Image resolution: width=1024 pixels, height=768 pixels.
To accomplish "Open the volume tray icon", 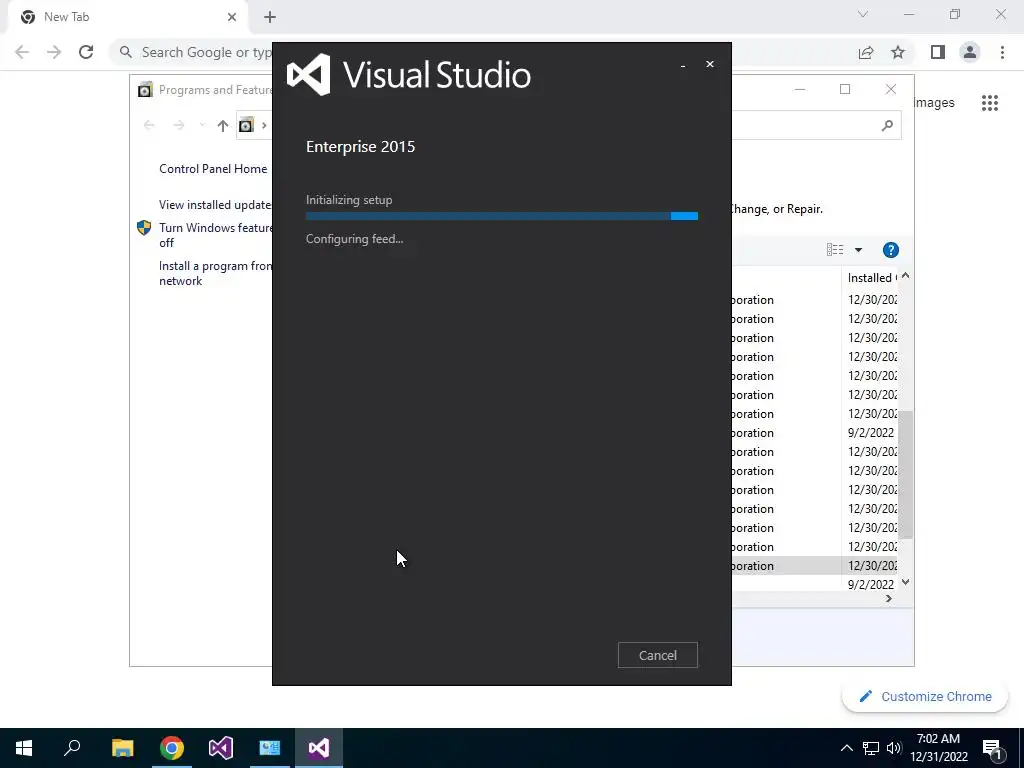I will pyautogui.click(x=894, y=748).
